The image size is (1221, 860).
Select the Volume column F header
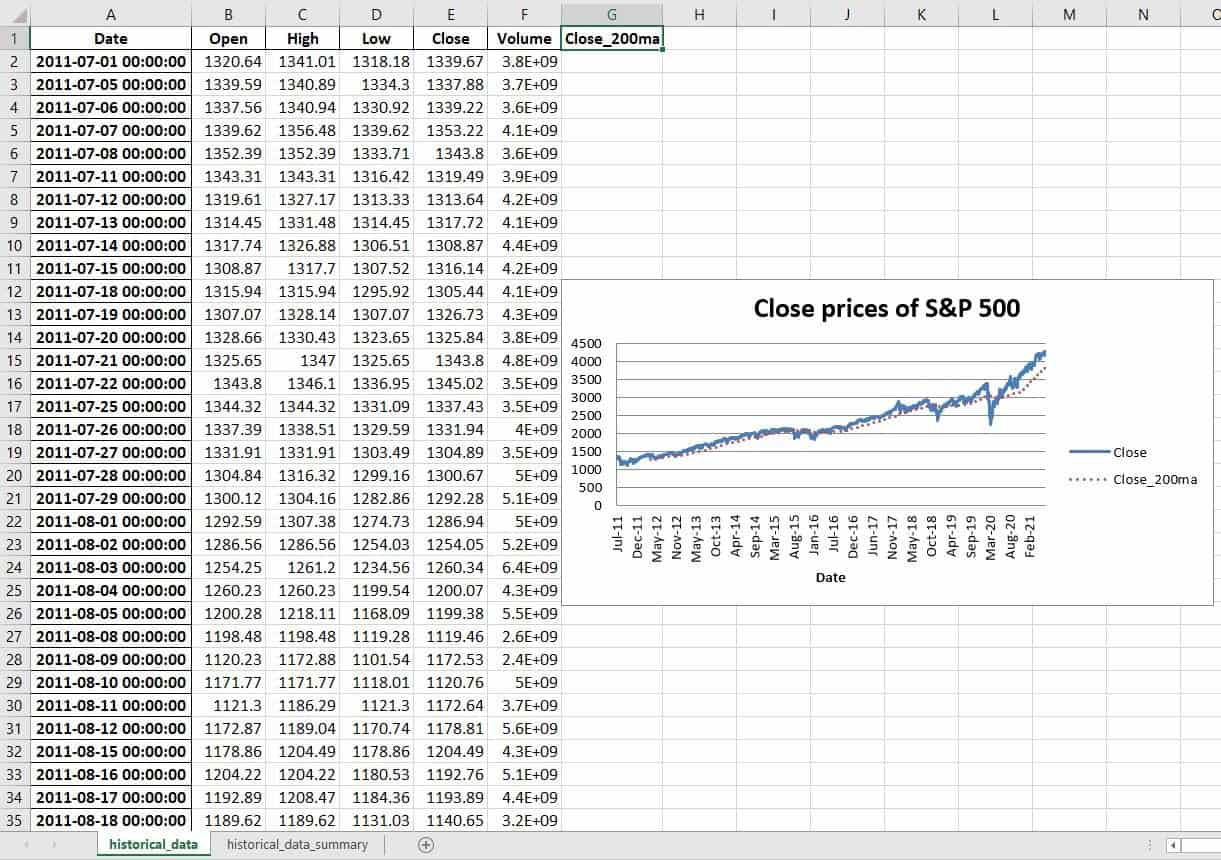tap(524, 15)
